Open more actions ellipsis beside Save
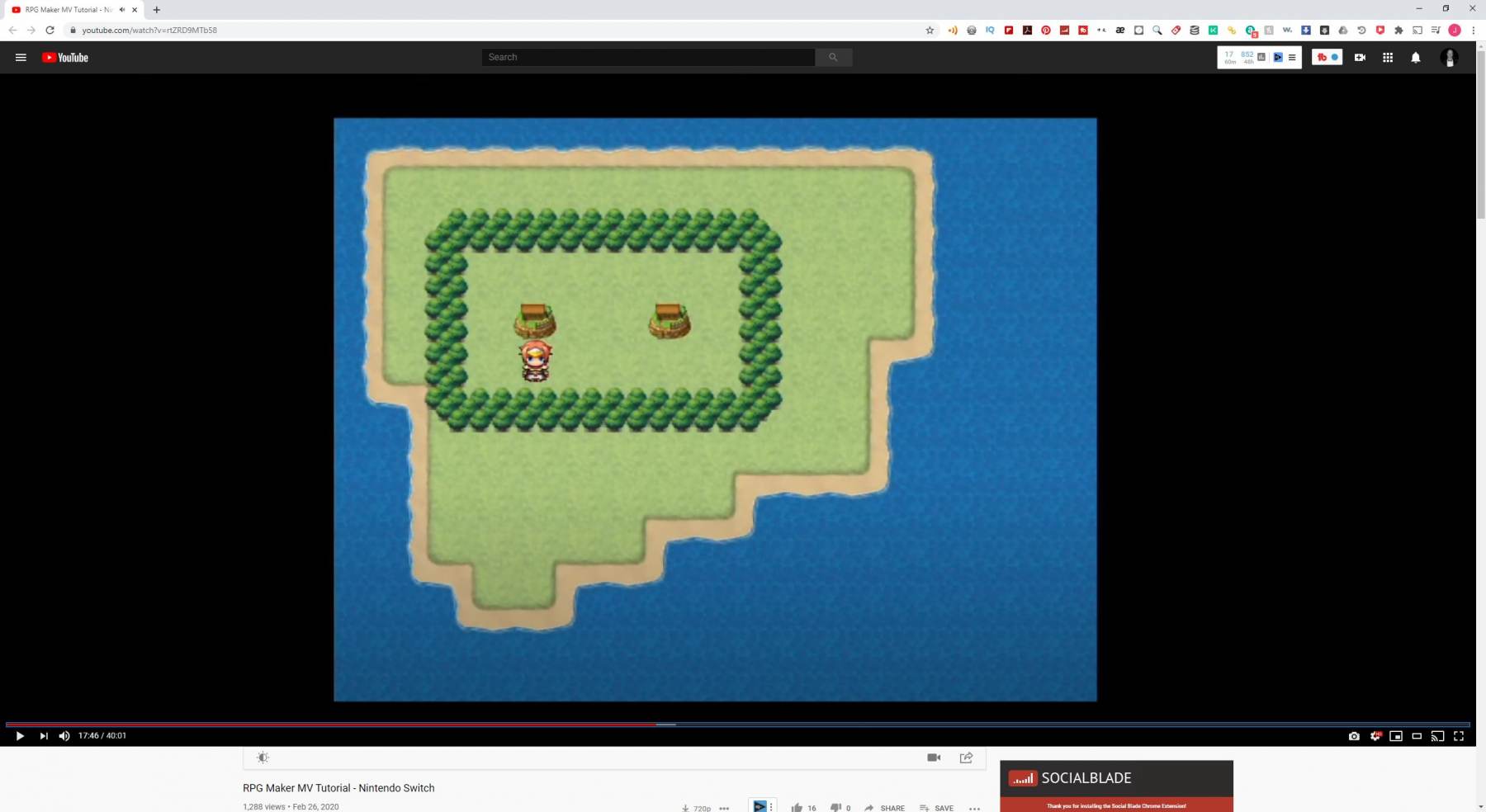This screenshot has width=1486, height=812. [974, 808]
